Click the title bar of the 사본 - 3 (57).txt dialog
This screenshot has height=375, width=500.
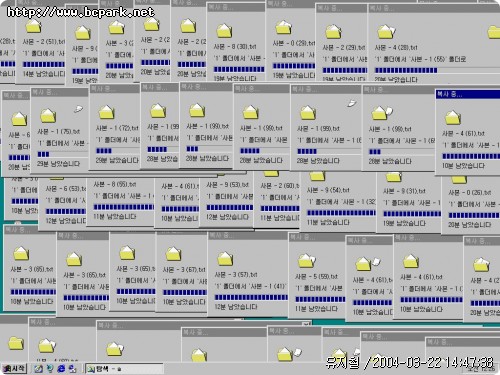click(248, 235)
